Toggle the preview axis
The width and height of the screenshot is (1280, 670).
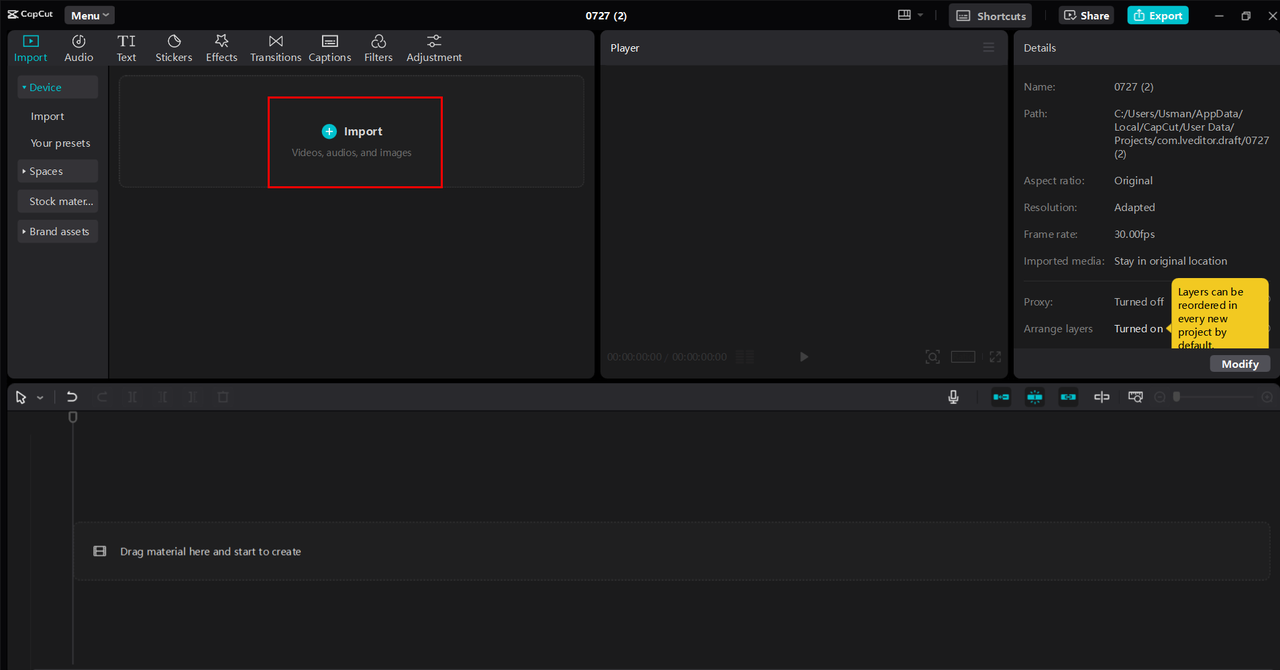click(1102, 397)
